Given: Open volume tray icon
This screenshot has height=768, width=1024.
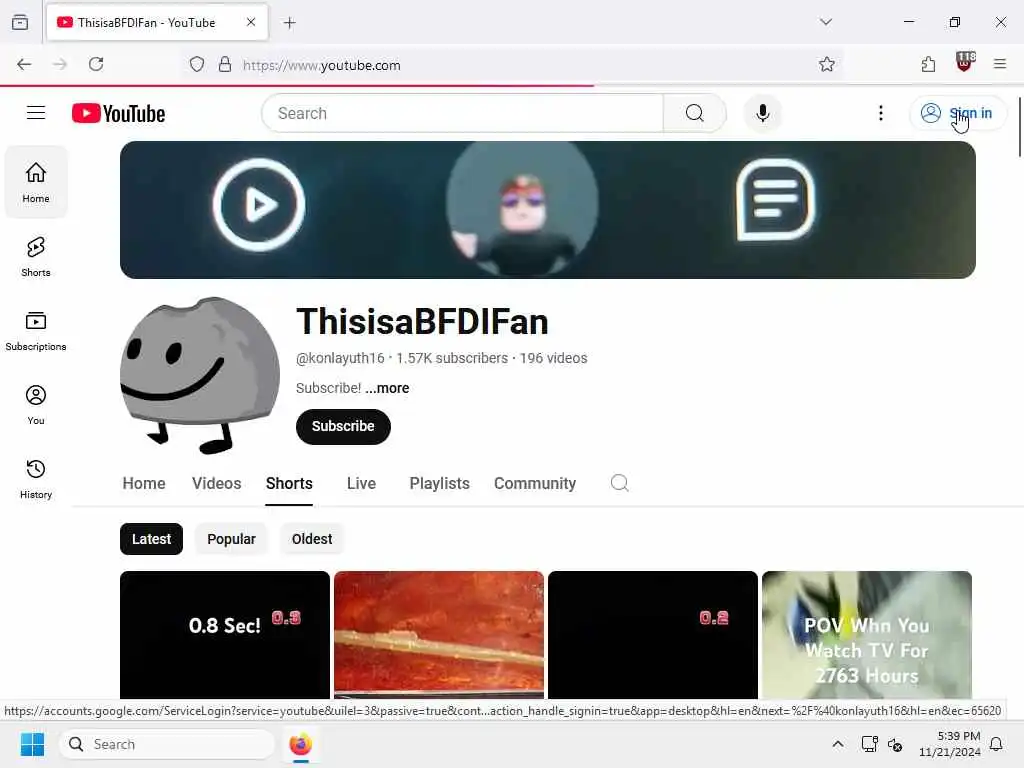Looking at the screenshot, I should point(895,744).
